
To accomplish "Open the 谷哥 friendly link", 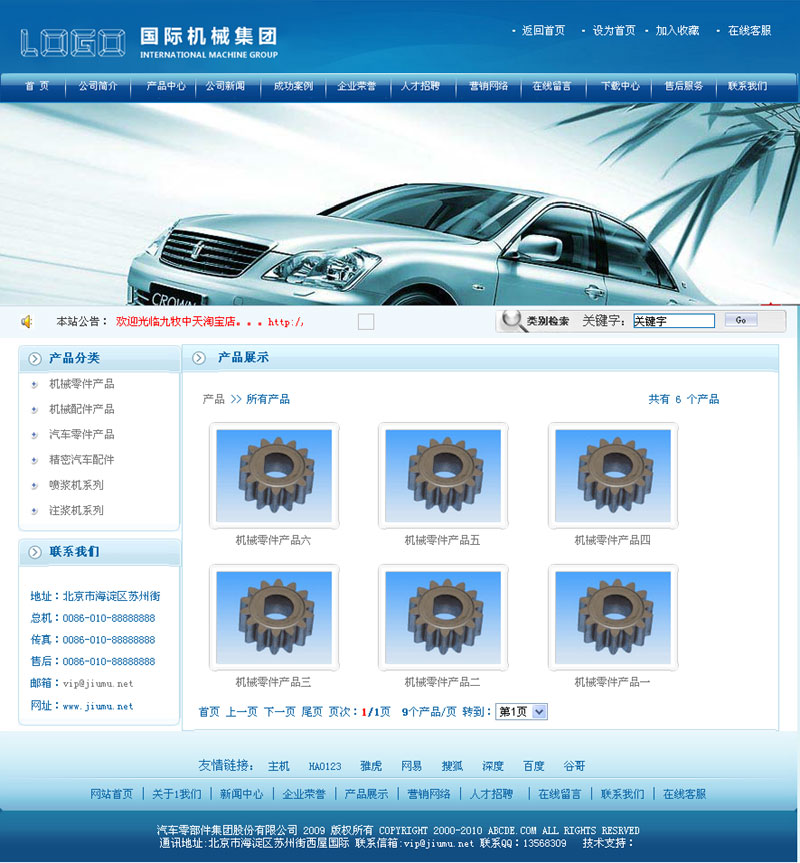I will coord(574,766).
